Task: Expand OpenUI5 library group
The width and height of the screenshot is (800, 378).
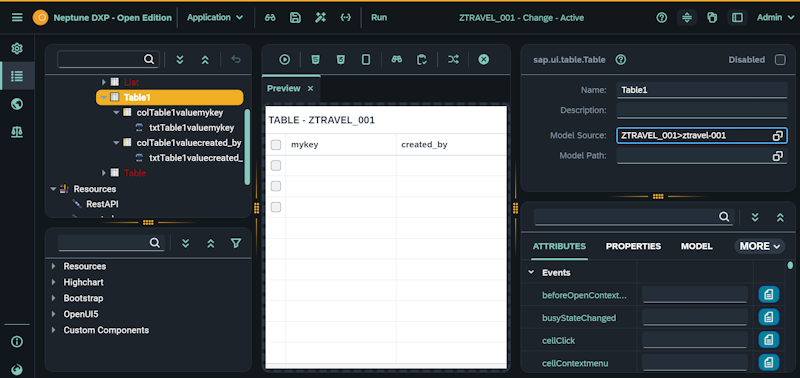Action: 54,314
